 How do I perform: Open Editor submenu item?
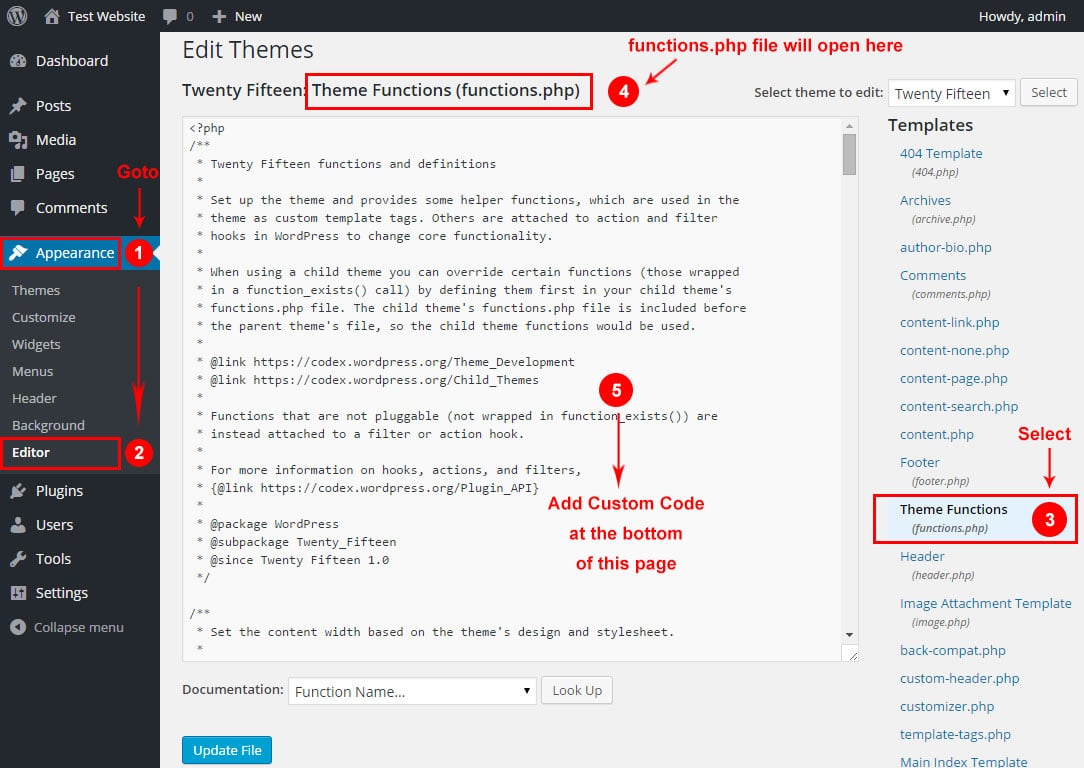(31, 452)
